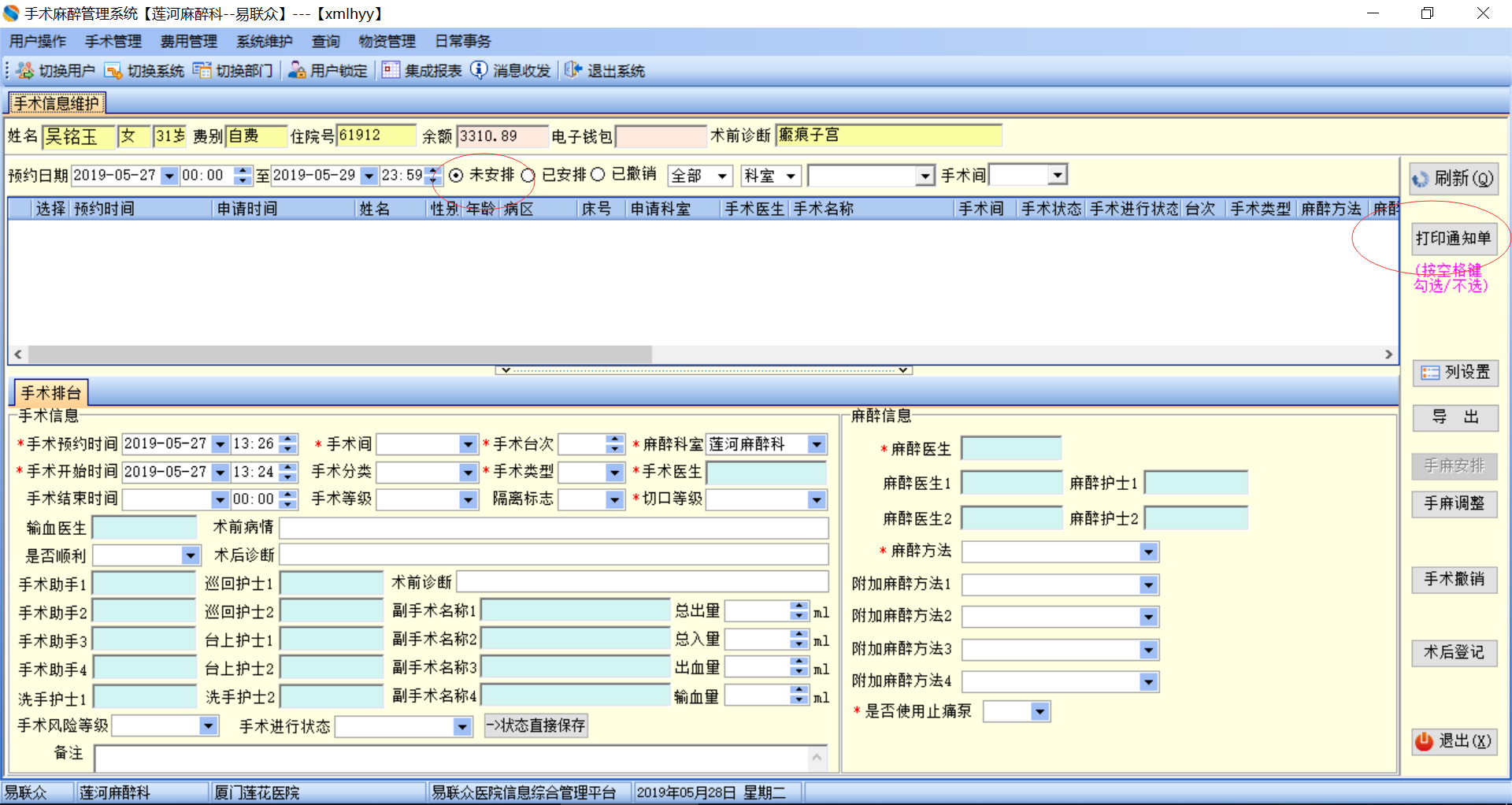Image resolution: width=1512 pixels, height=805 pixels.
Task: Click the left scroll arrow of the list
Action: 18,354
